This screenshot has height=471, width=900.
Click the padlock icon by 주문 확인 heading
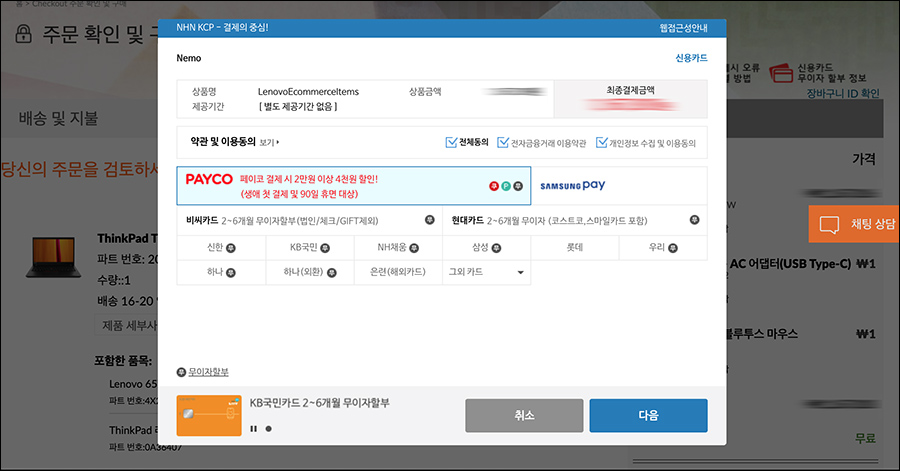pos(24,34)
